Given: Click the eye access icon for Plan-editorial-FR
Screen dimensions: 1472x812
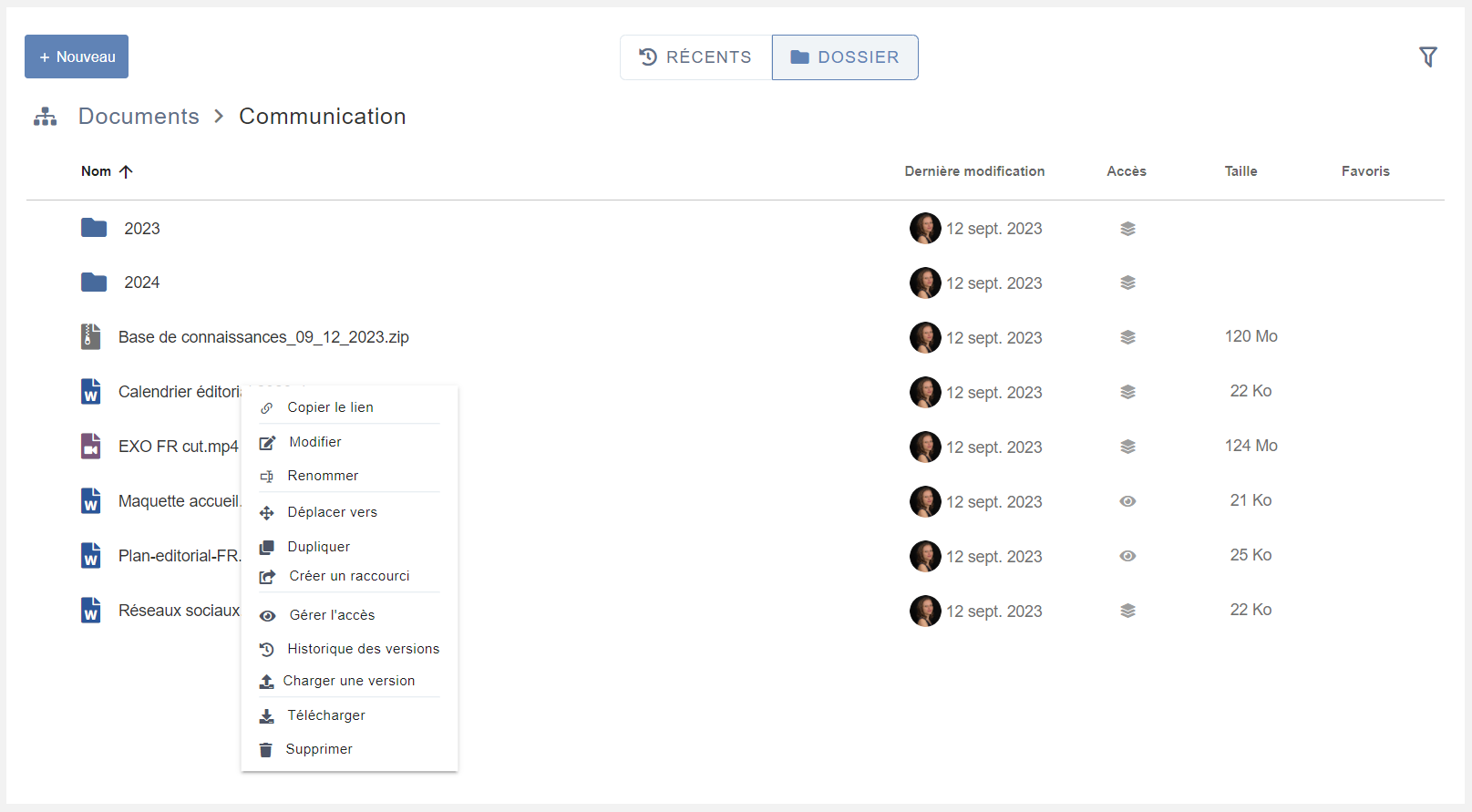Looking at the screenshot, I should (x=1127, y=556).
